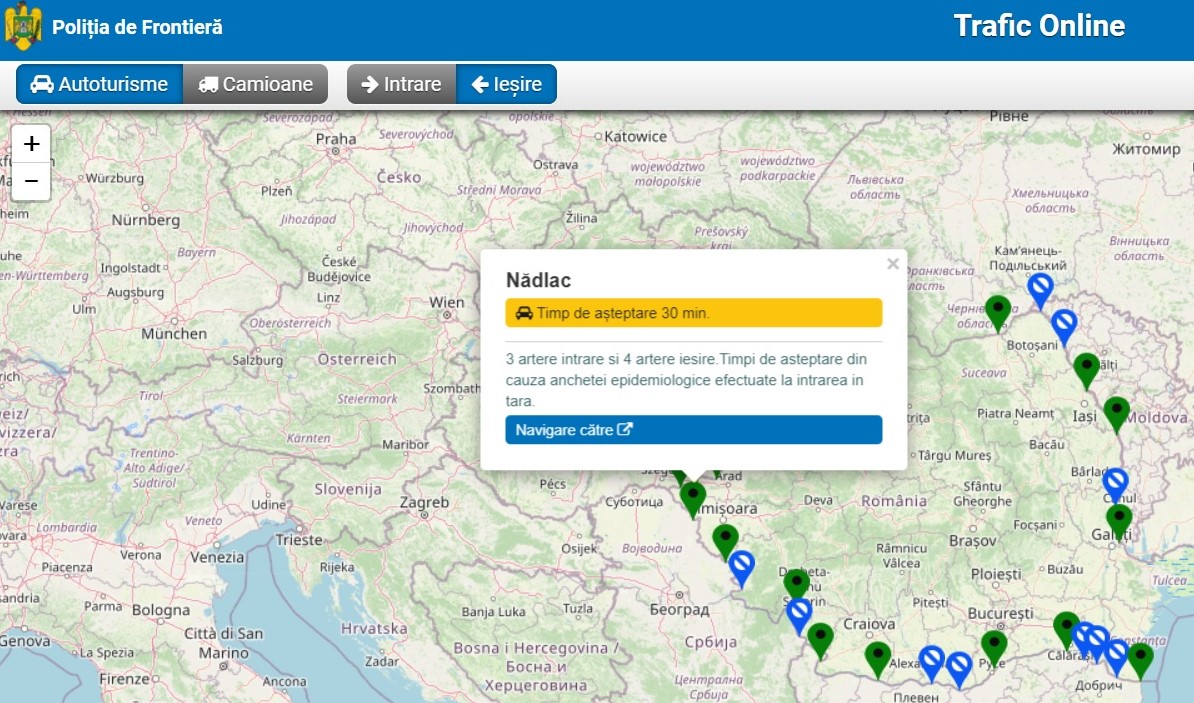The height and width of the screenshot is (703, 1194).
Task: Click the green marker west of Timișoara
Action: (693, 496)
